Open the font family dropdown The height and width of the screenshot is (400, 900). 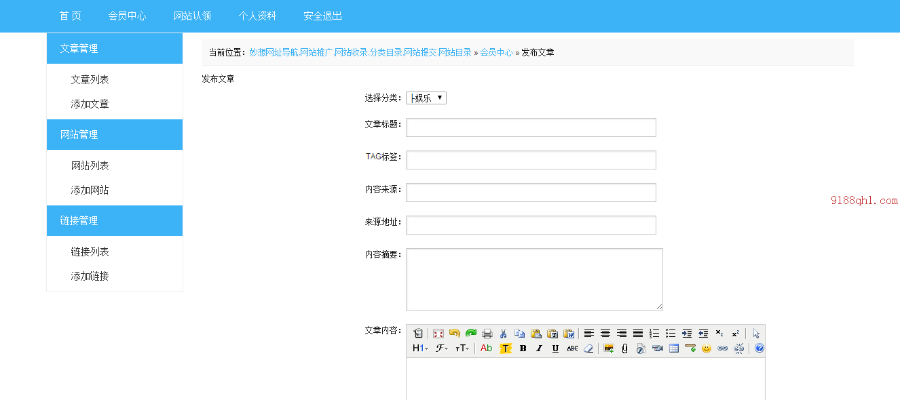(441, 348)
